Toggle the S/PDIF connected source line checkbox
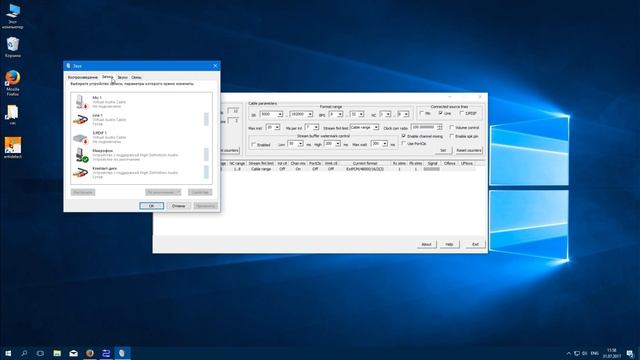The height and width of the screenshot is (360, 640). [x=468, y=113]
